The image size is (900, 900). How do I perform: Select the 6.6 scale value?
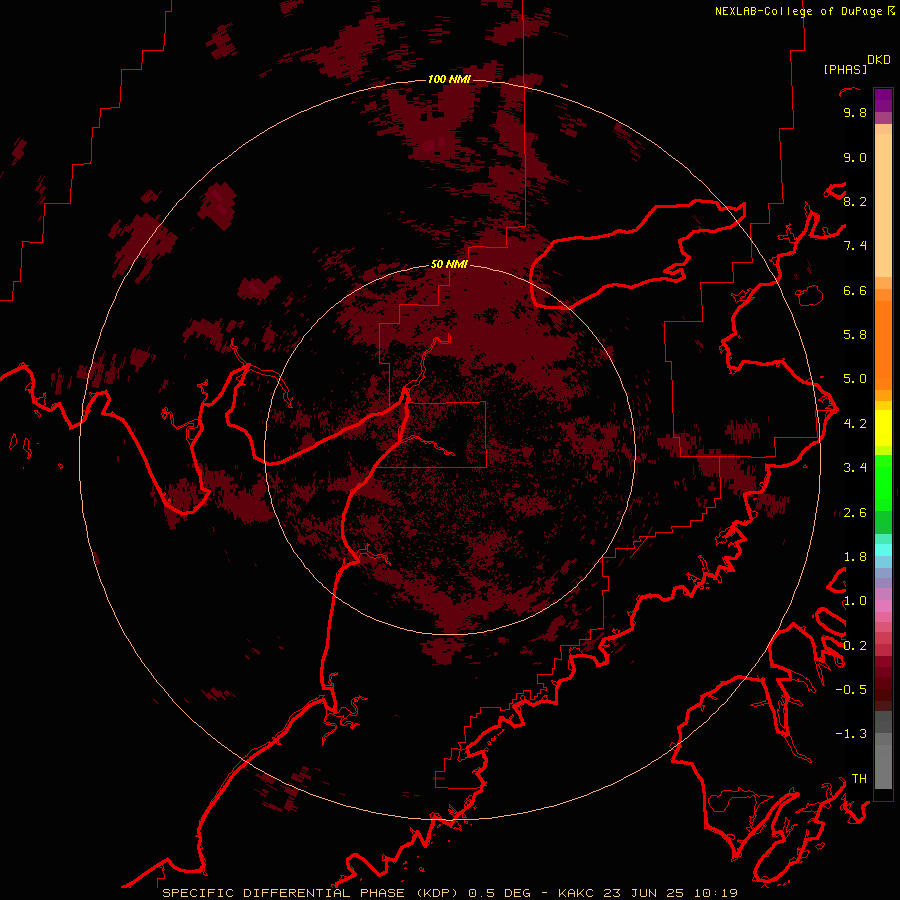click(x=855, y=290)
